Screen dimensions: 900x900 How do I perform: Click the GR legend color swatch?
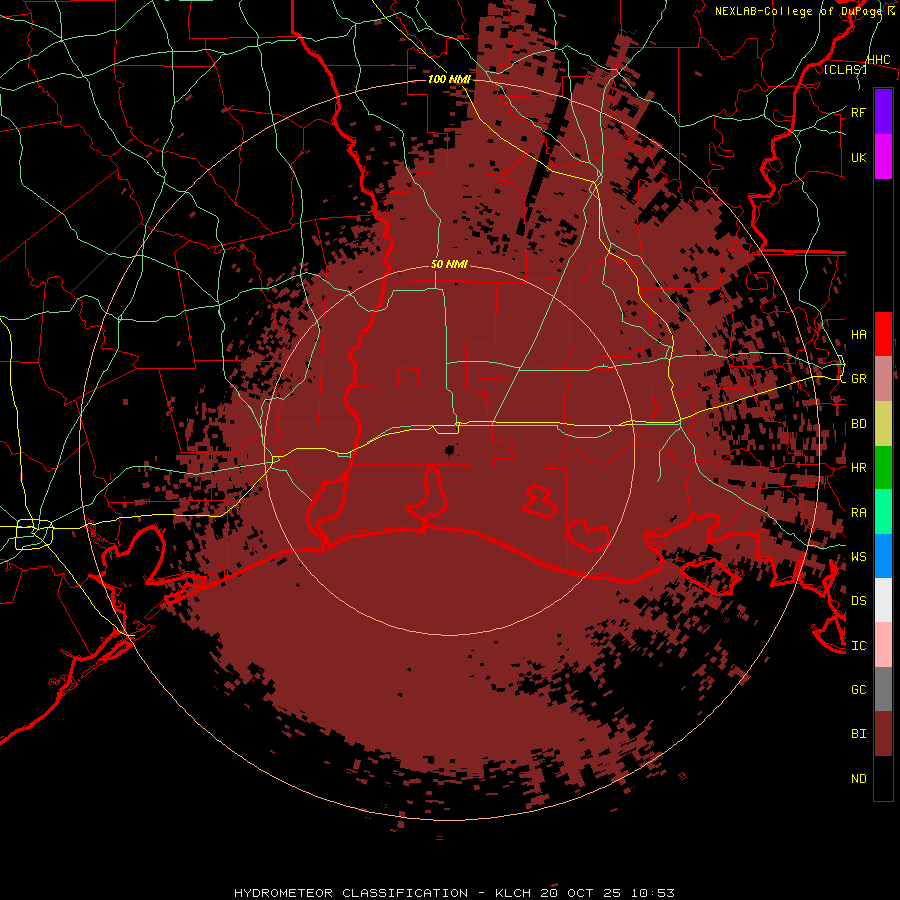coord(883,379)
